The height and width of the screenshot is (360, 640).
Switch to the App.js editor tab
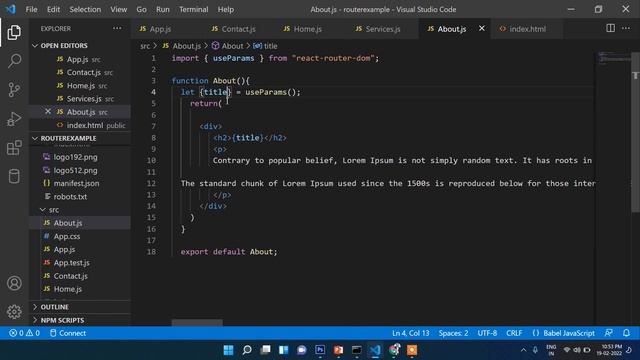pyautogui.click(x=167, y=29)
